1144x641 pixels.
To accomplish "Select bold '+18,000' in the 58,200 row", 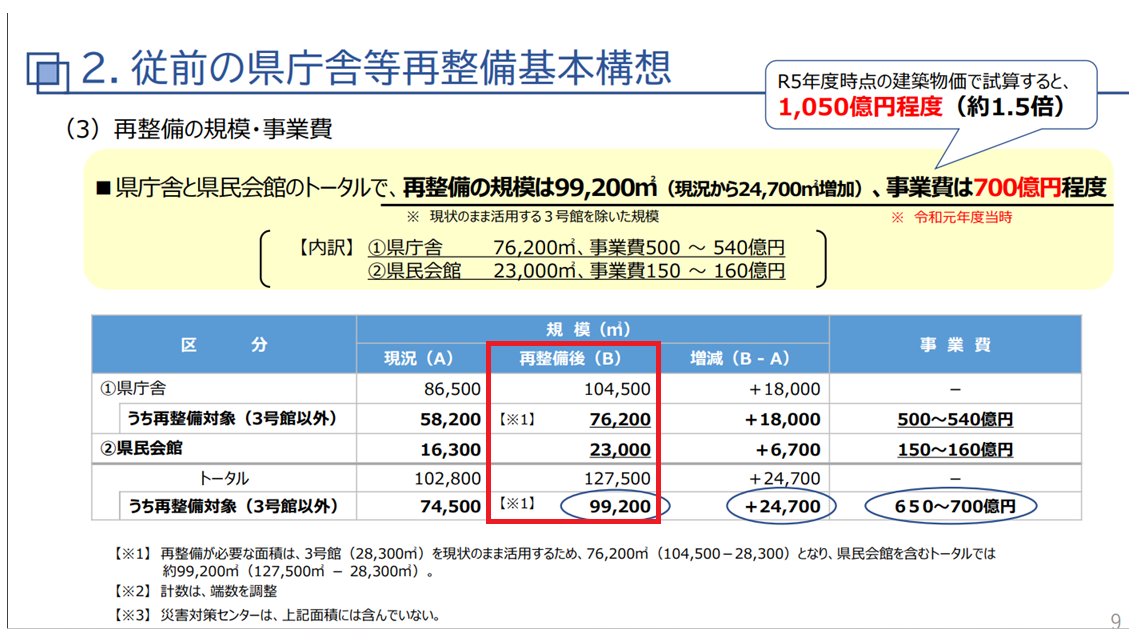I will coord(782,419).
